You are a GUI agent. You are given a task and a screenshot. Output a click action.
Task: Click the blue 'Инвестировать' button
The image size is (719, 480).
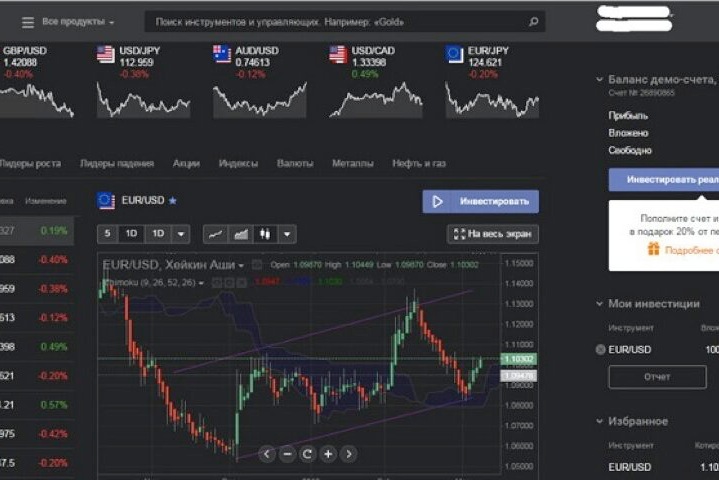click(481, 201)
